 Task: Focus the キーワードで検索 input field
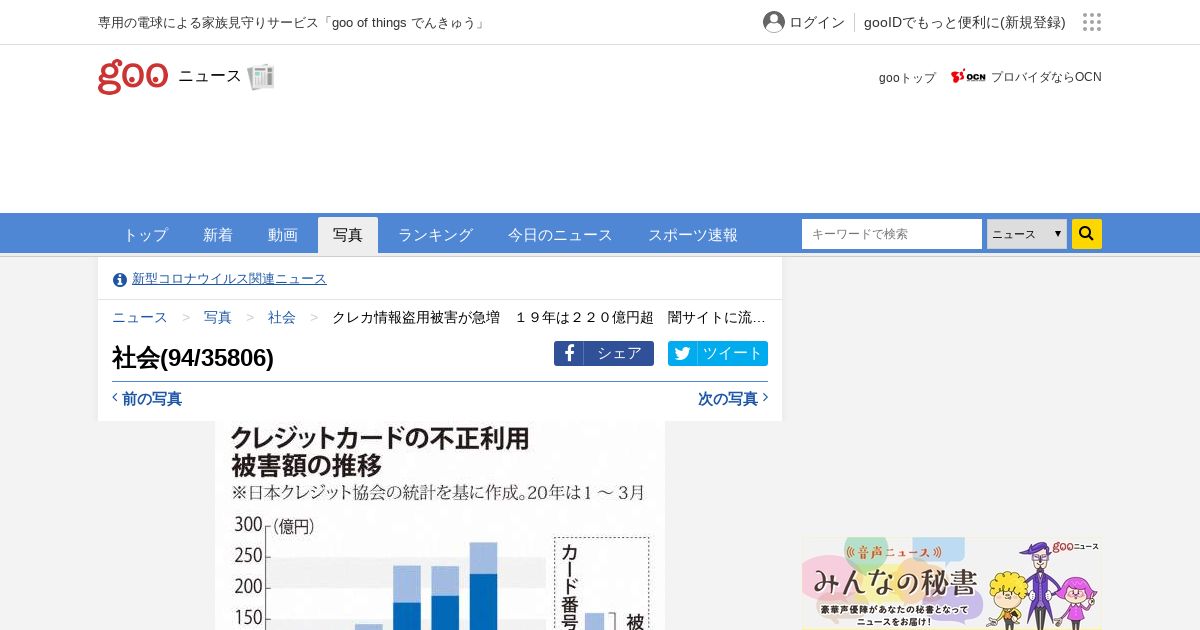[x=892, y=234]
